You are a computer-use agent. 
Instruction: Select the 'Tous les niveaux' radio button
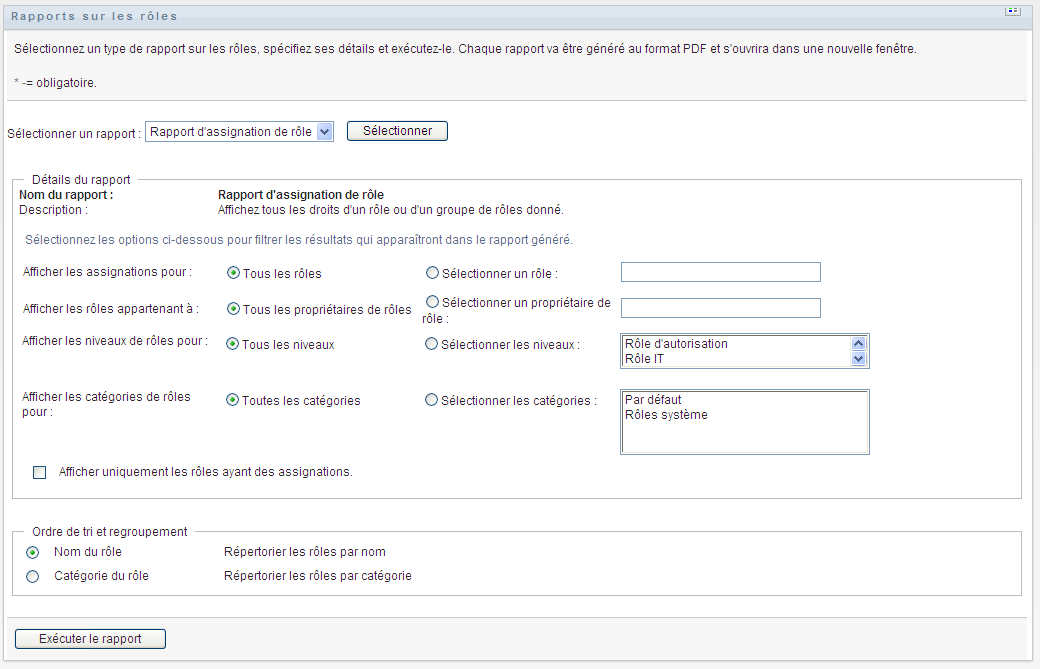click(233, 344)
